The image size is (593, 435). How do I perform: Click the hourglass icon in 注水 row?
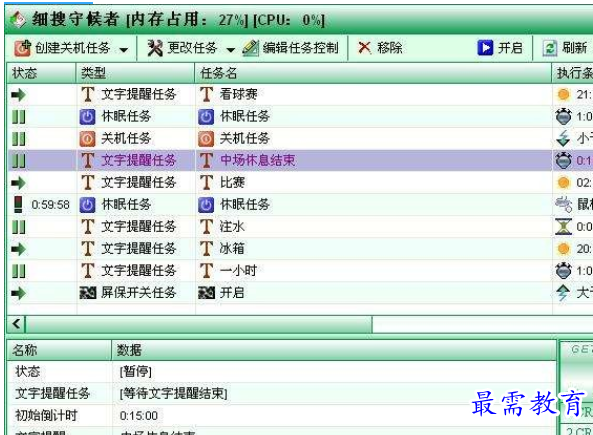tap(564, 227)
